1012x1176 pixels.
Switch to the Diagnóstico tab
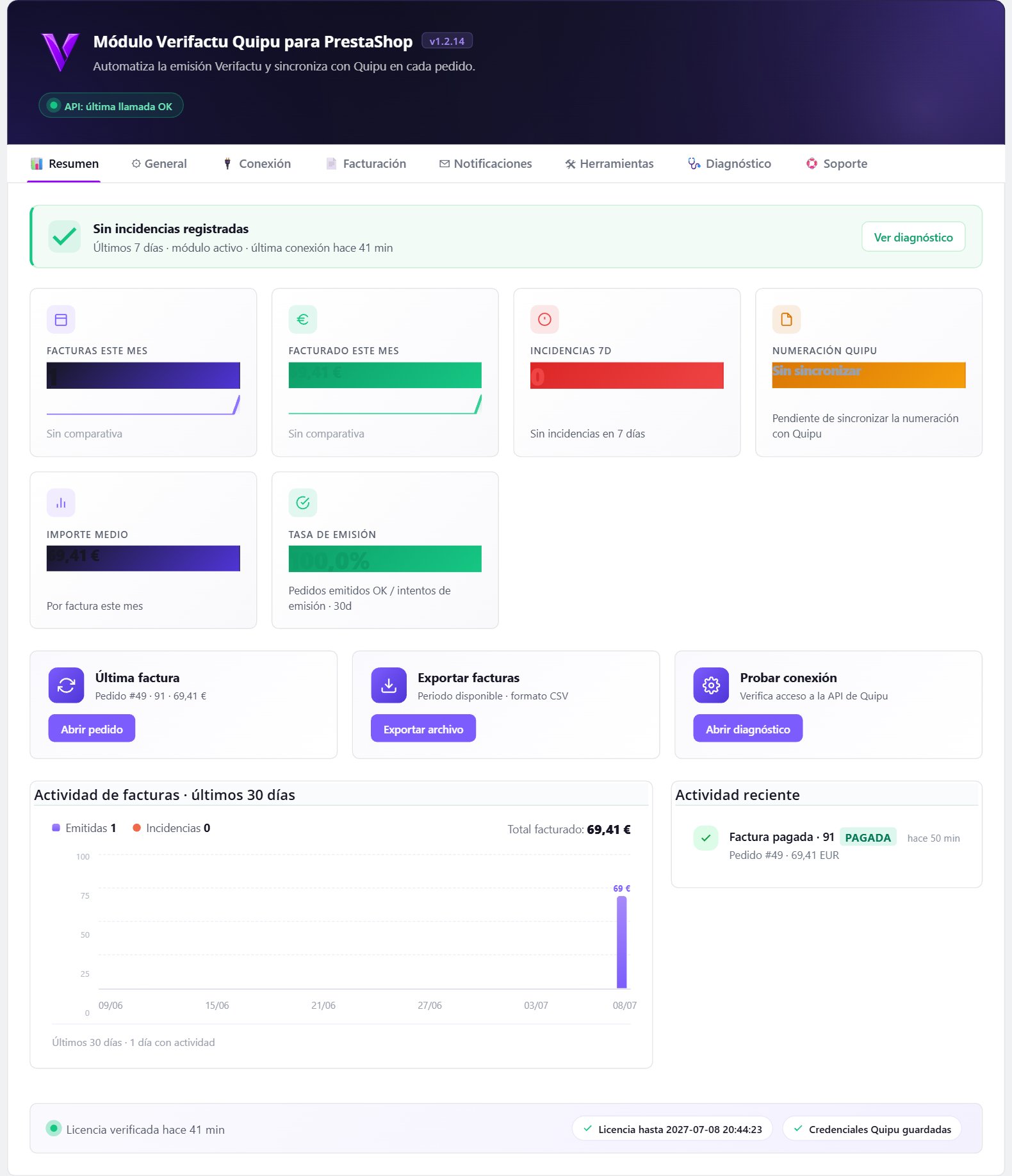click(730, 164)
